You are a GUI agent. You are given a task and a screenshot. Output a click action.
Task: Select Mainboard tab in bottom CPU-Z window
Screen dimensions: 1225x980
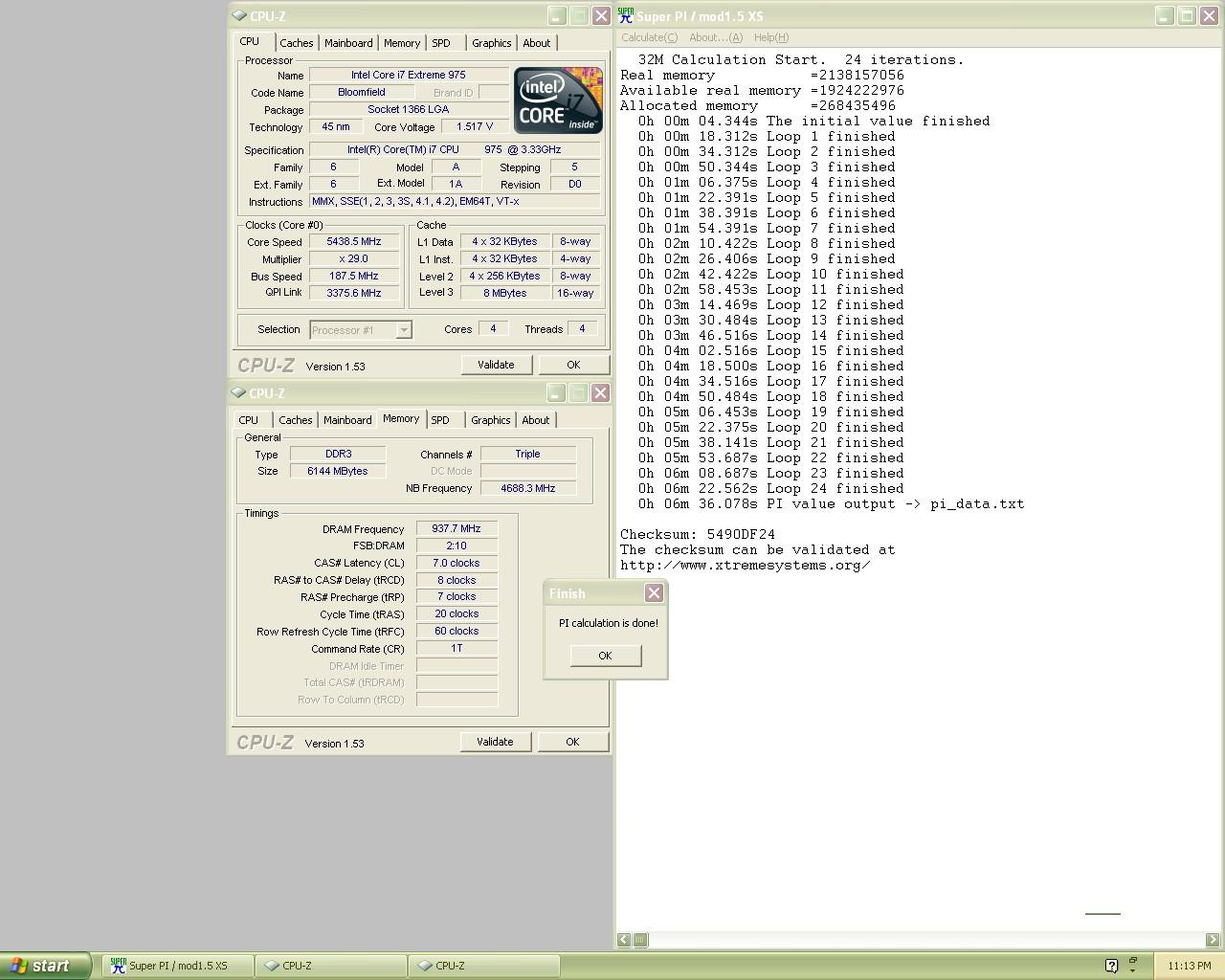pos(347,420)
